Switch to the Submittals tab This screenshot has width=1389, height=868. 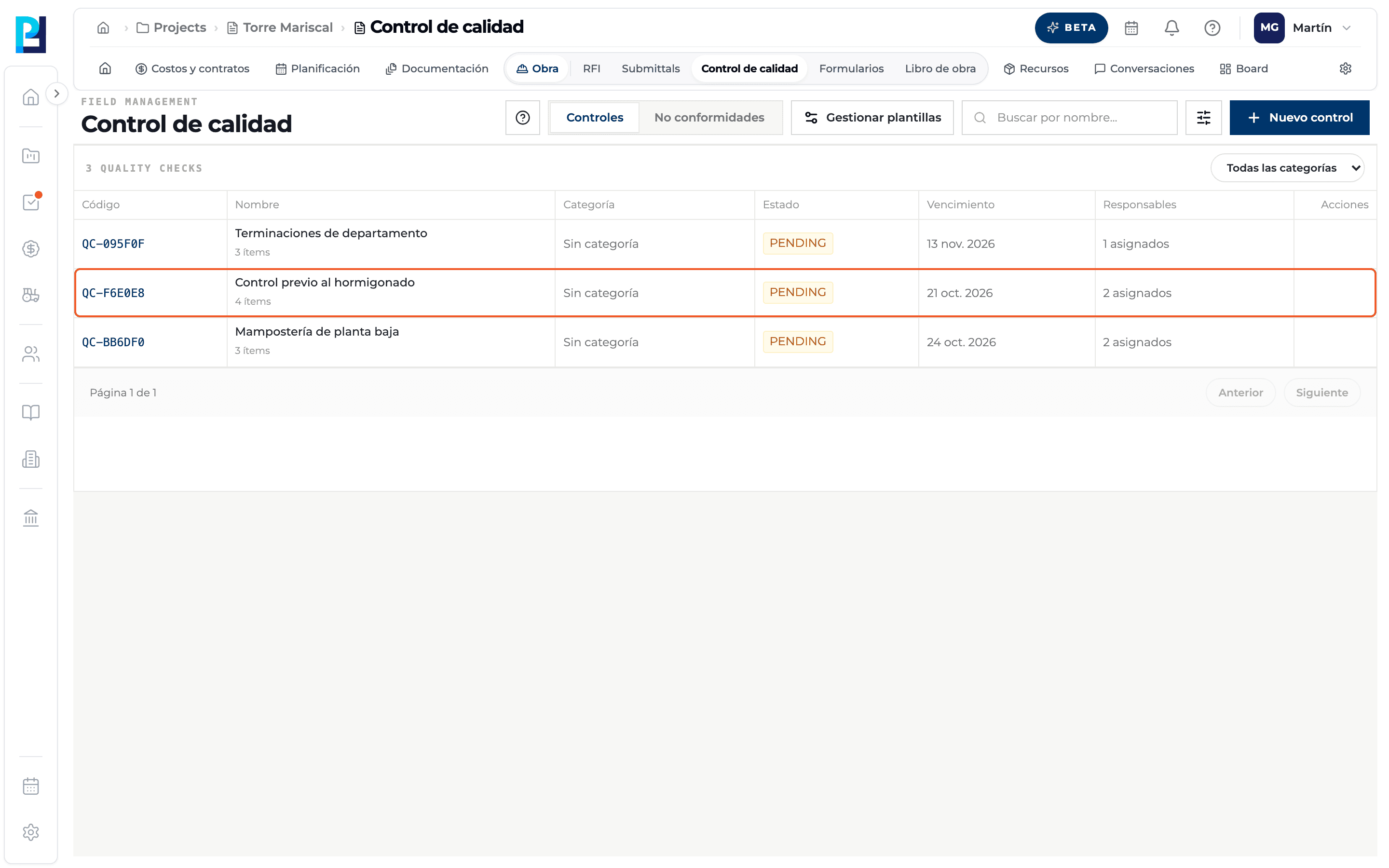pos(650,69)
